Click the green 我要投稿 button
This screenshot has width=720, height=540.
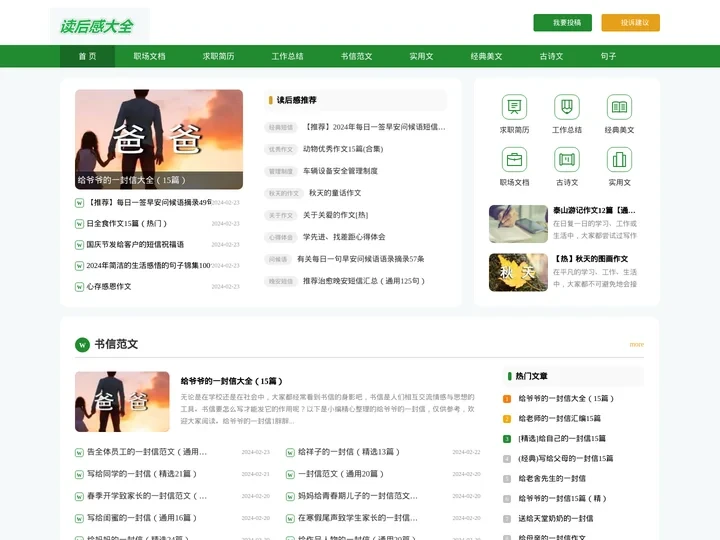[x=562, y=22]
